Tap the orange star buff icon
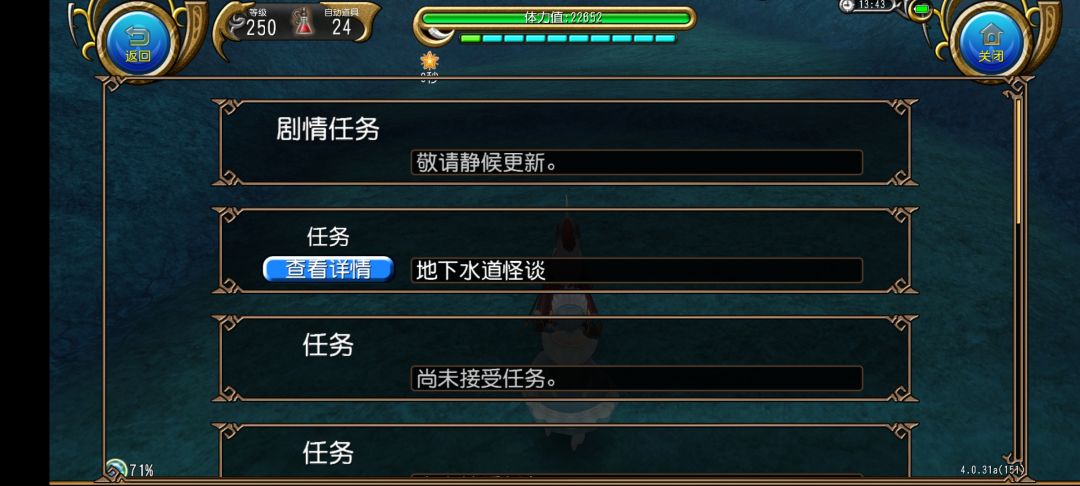 430,61
